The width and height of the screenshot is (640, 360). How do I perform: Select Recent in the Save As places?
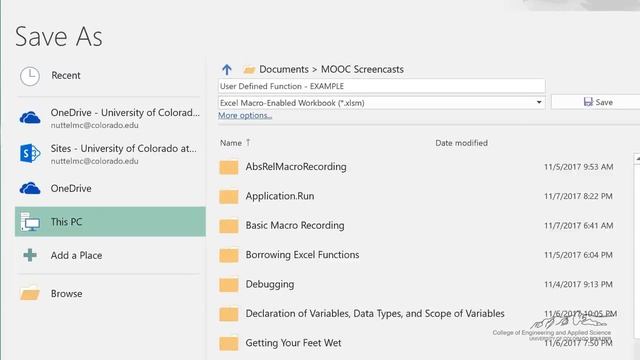(x=66, y=76)
